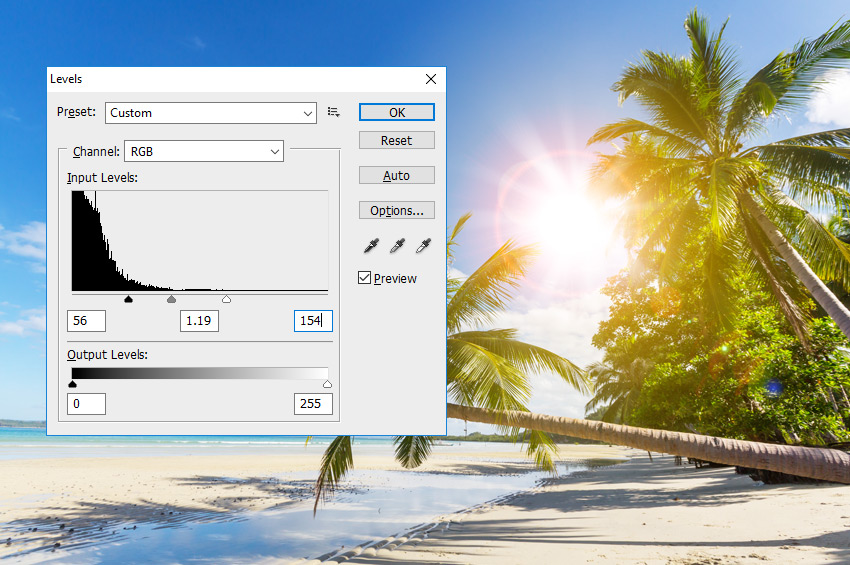850x565 pixels.
Task: Click the output levels field showing 255
Action: pyautogui.click(x=313, y=404)
